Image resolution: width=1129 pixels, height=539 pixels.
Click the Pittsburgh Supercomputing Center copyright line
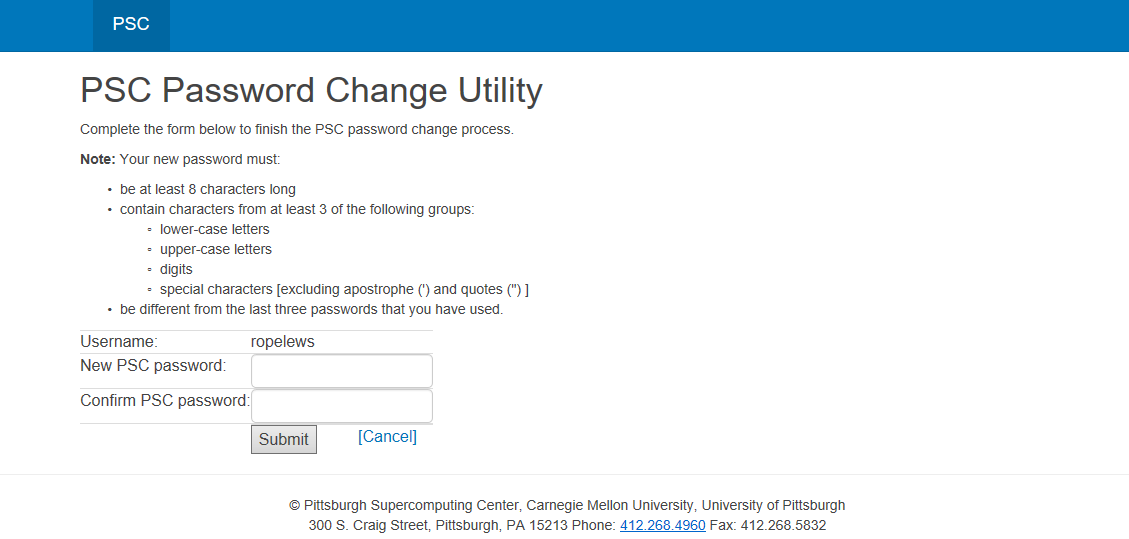tap(567, 504)
